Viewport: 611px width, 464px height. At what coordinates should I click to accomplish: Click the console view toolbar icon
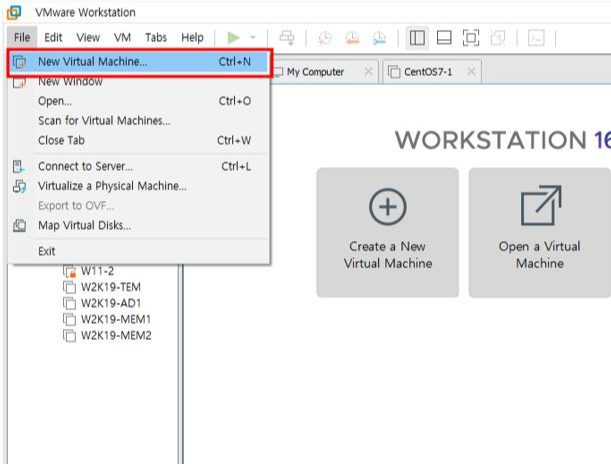536,38
